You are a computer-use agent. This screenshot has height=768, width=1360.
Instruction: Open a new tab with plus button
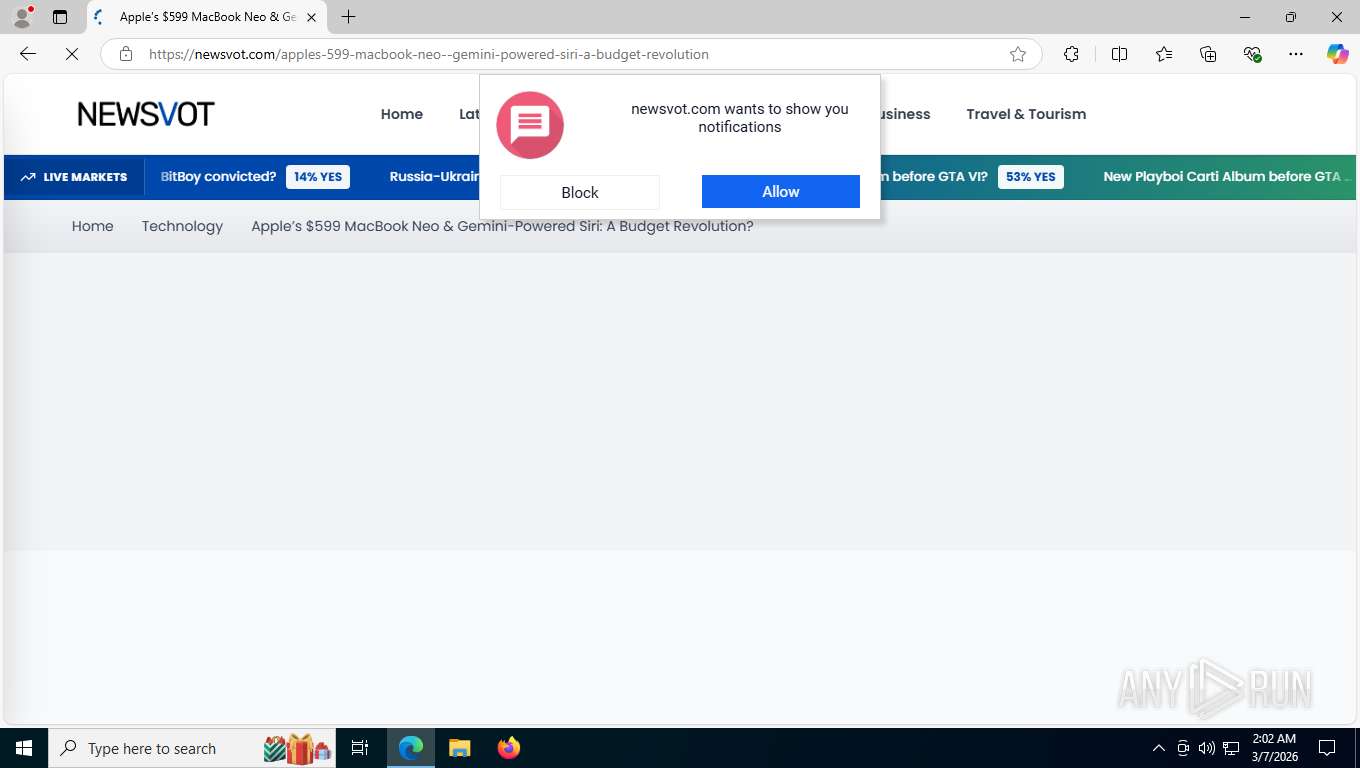(348, 17)
